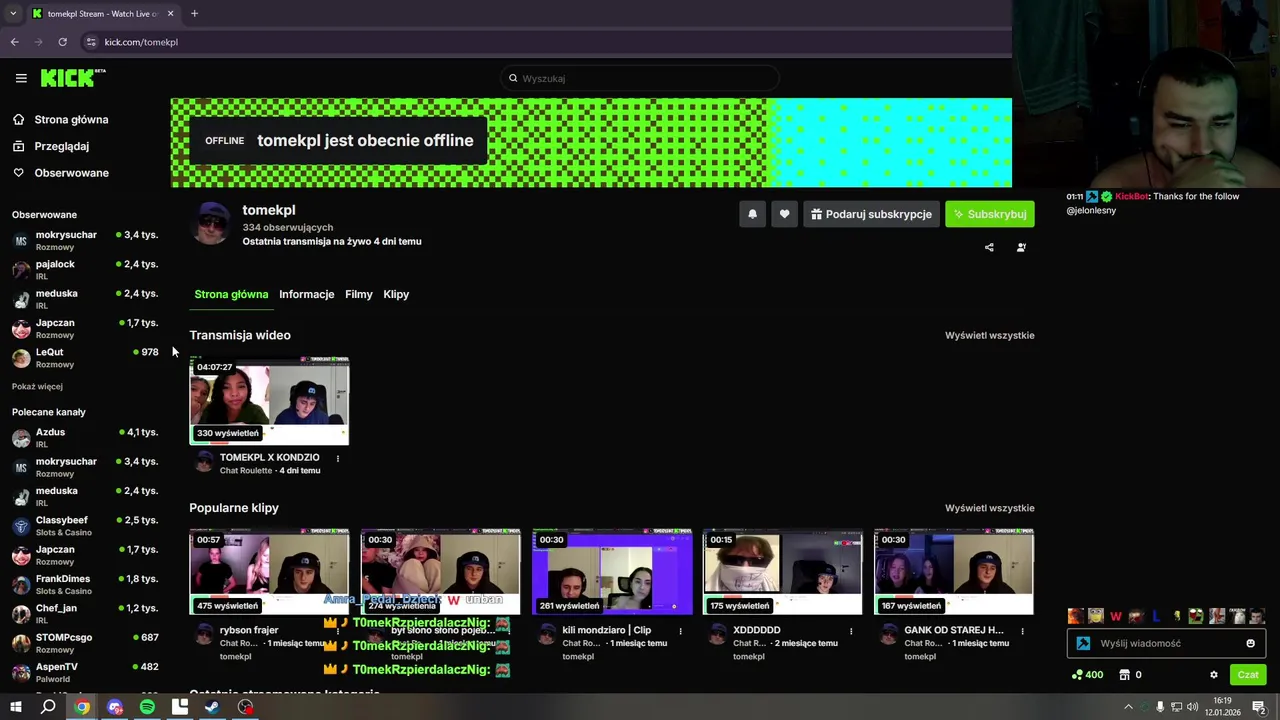Show hidden system tray icons
This screenshot has width=1280, height=720.
coord(1128,707)
